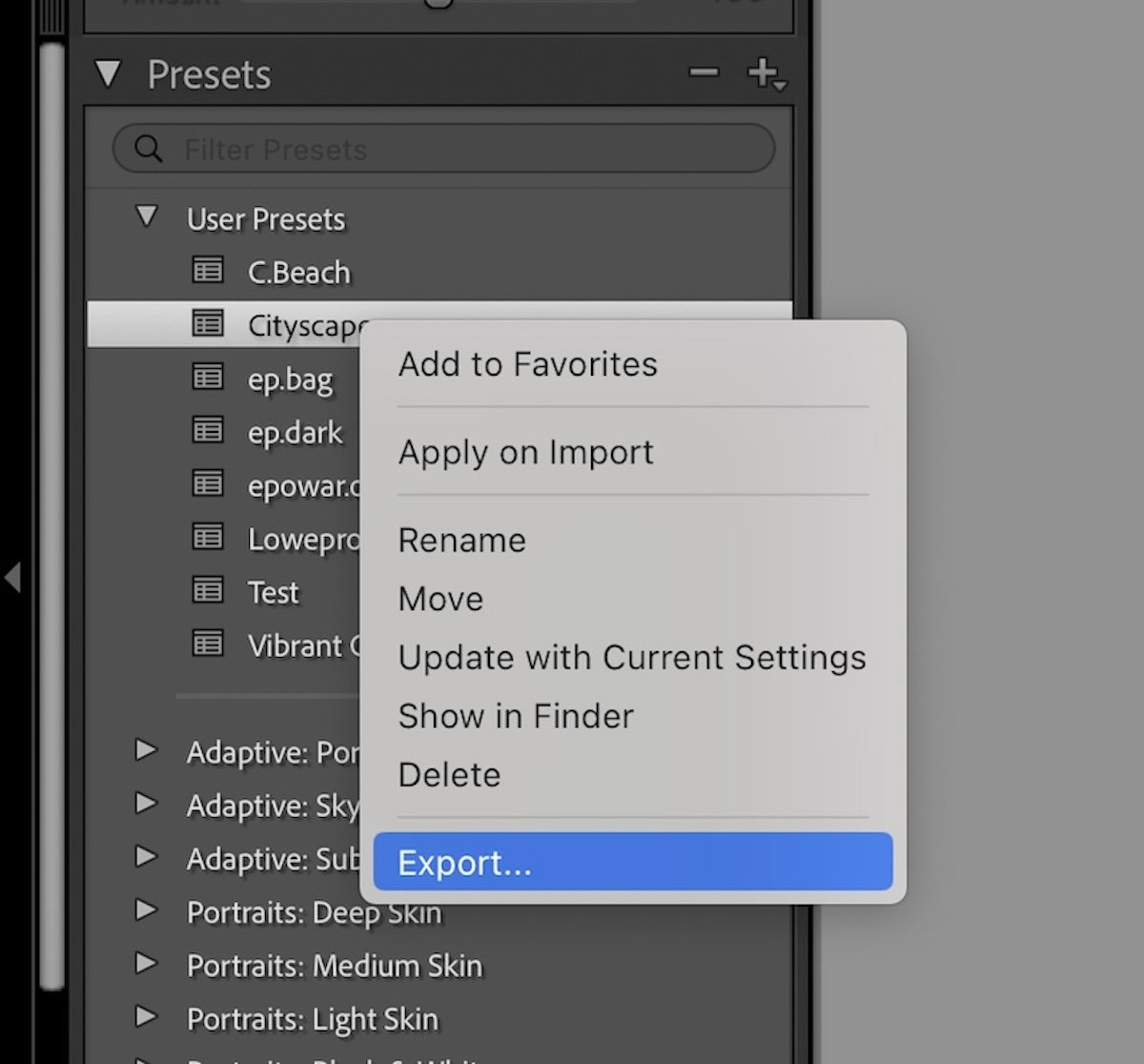The image size is (1144, 1064).
Task: Enable Apply on Import for the preset
Action: click(x=525, y=452)
